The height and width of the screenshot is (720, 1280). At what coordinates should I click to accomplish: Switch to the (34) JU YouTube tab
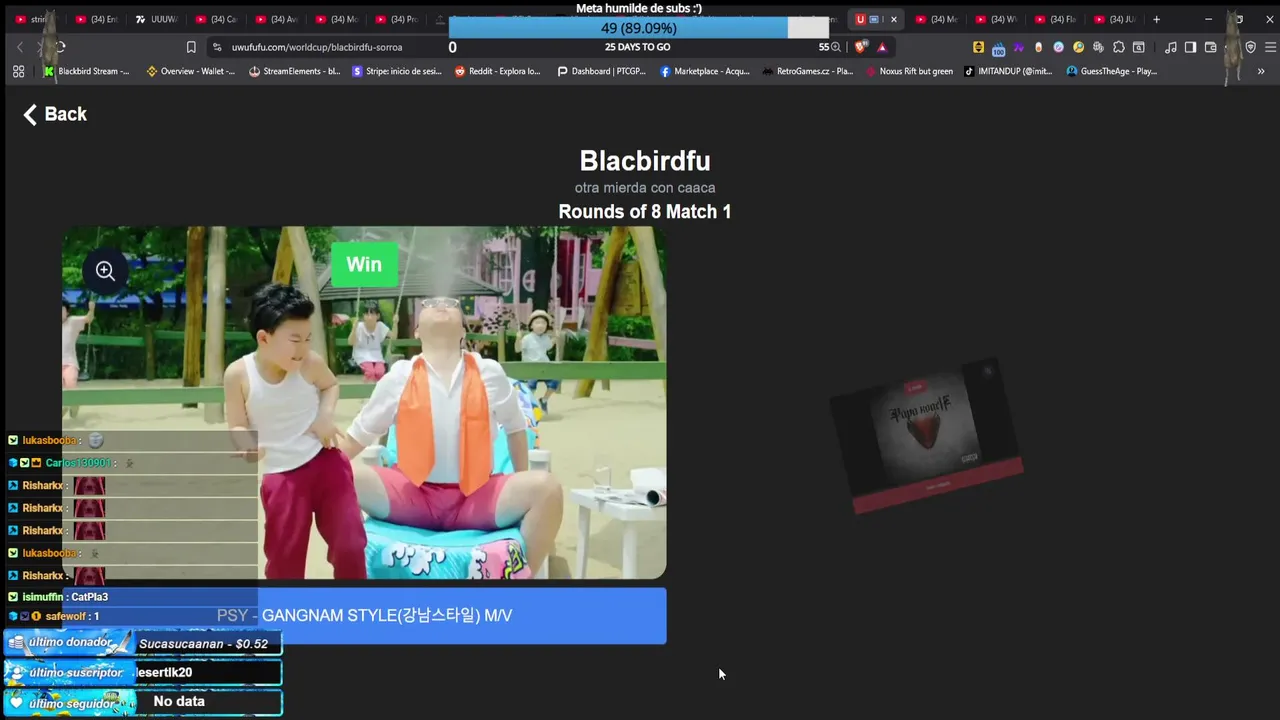coord(1116,19)
